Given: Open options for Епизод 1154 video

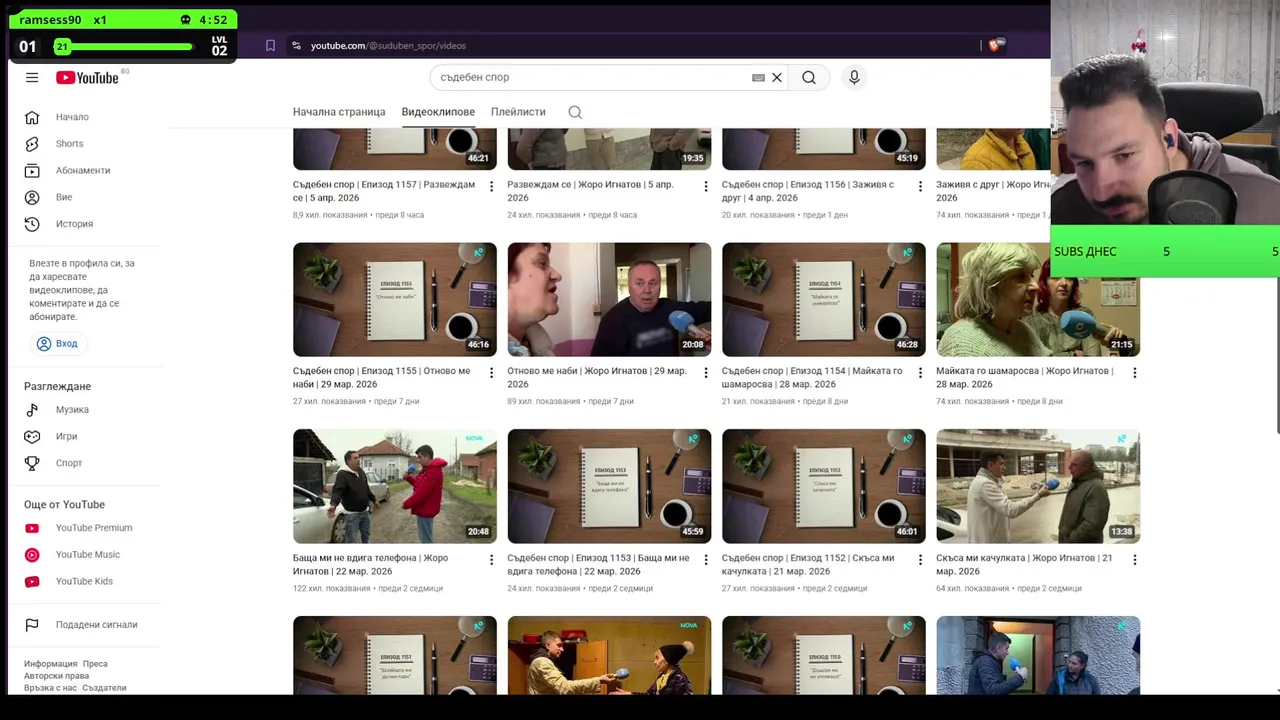Looking at the screenshot, I should [920, 372].
